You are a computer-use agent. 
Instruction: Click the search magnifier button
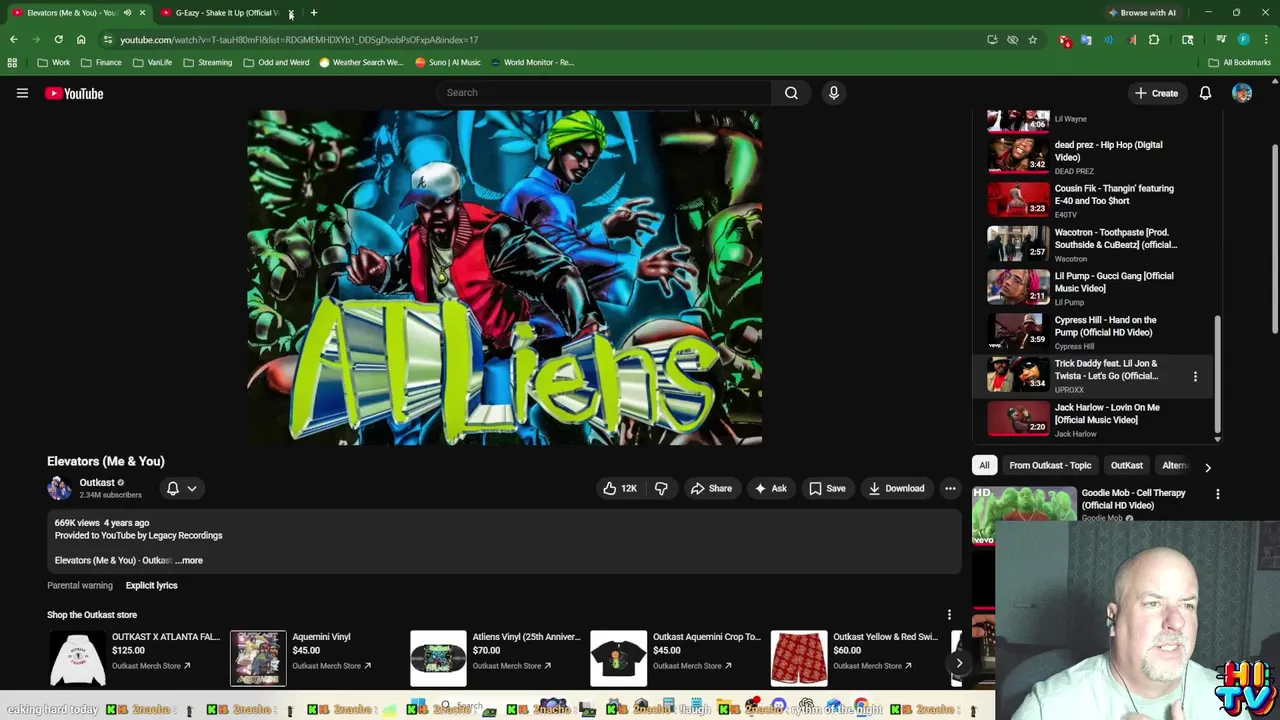(791, 93)
